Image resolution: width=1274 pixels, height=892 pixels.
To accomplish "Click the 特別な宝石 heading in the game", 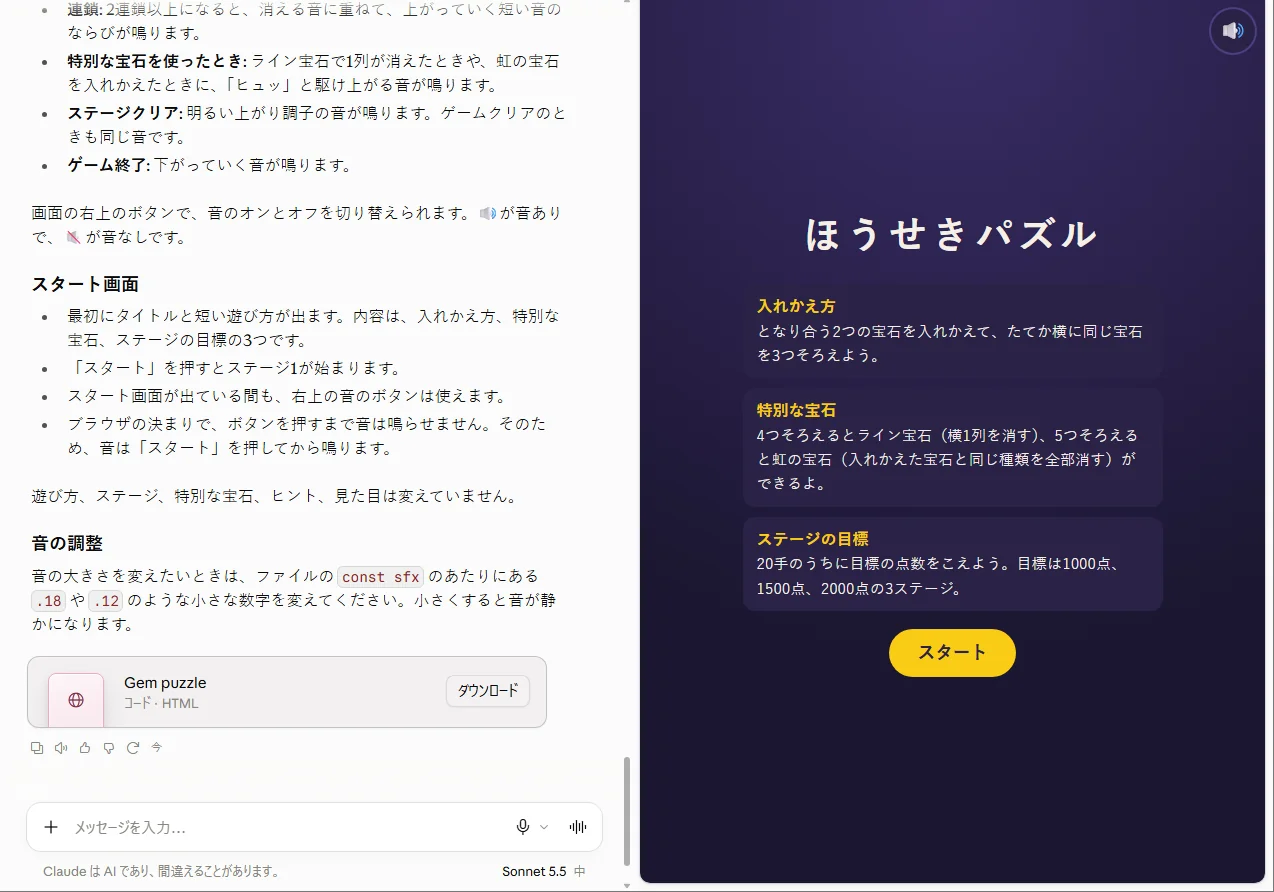I will [x=796, y=410].
